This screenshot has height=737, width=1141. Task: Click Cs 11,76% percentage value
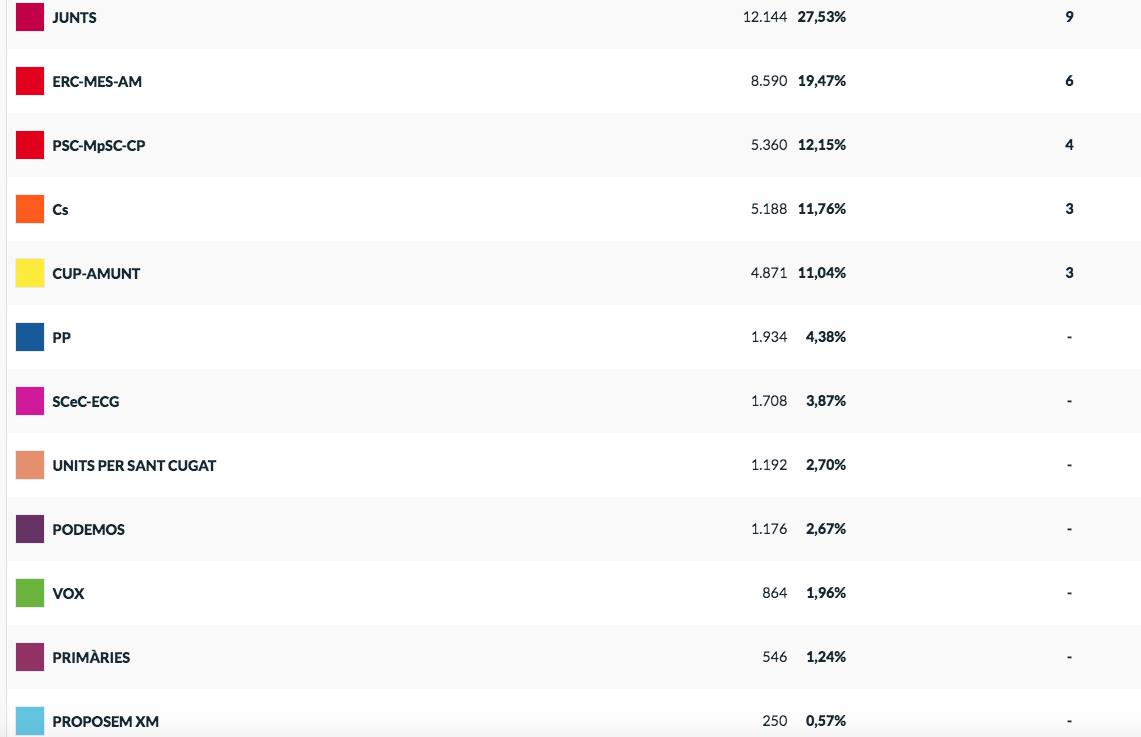pyautogui.click(x=822, y=209)
